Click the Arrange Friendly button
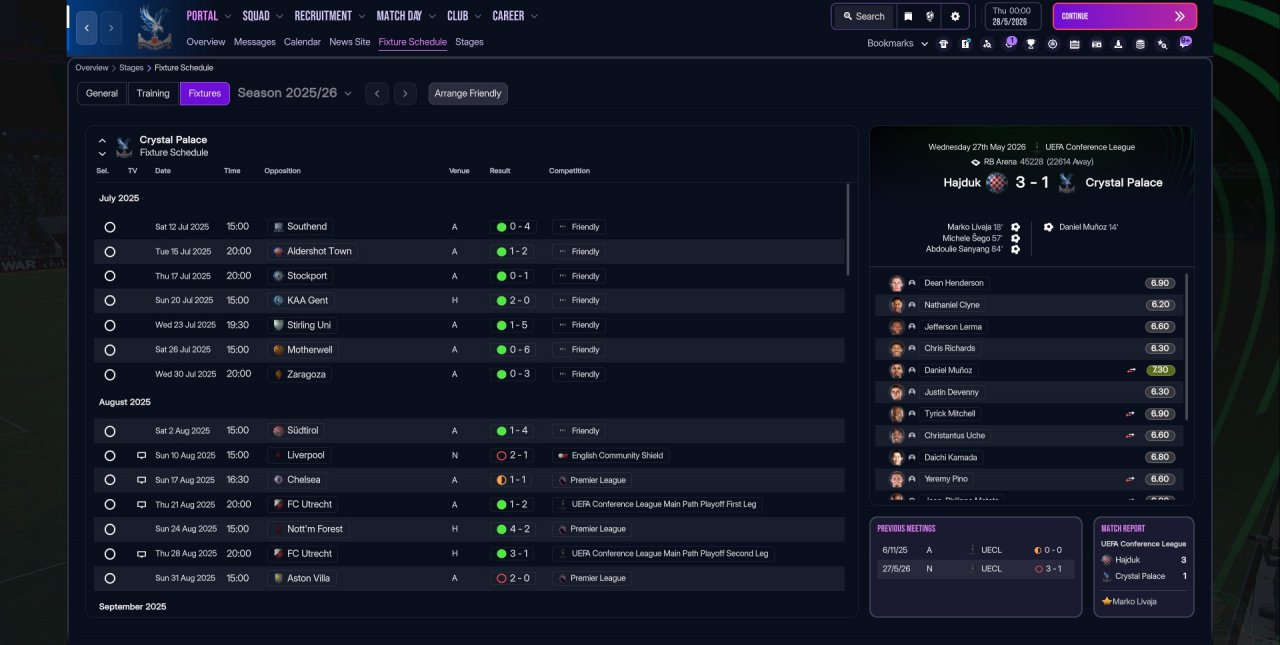This screenshot has height=645, width=1280. coord(468,93)
